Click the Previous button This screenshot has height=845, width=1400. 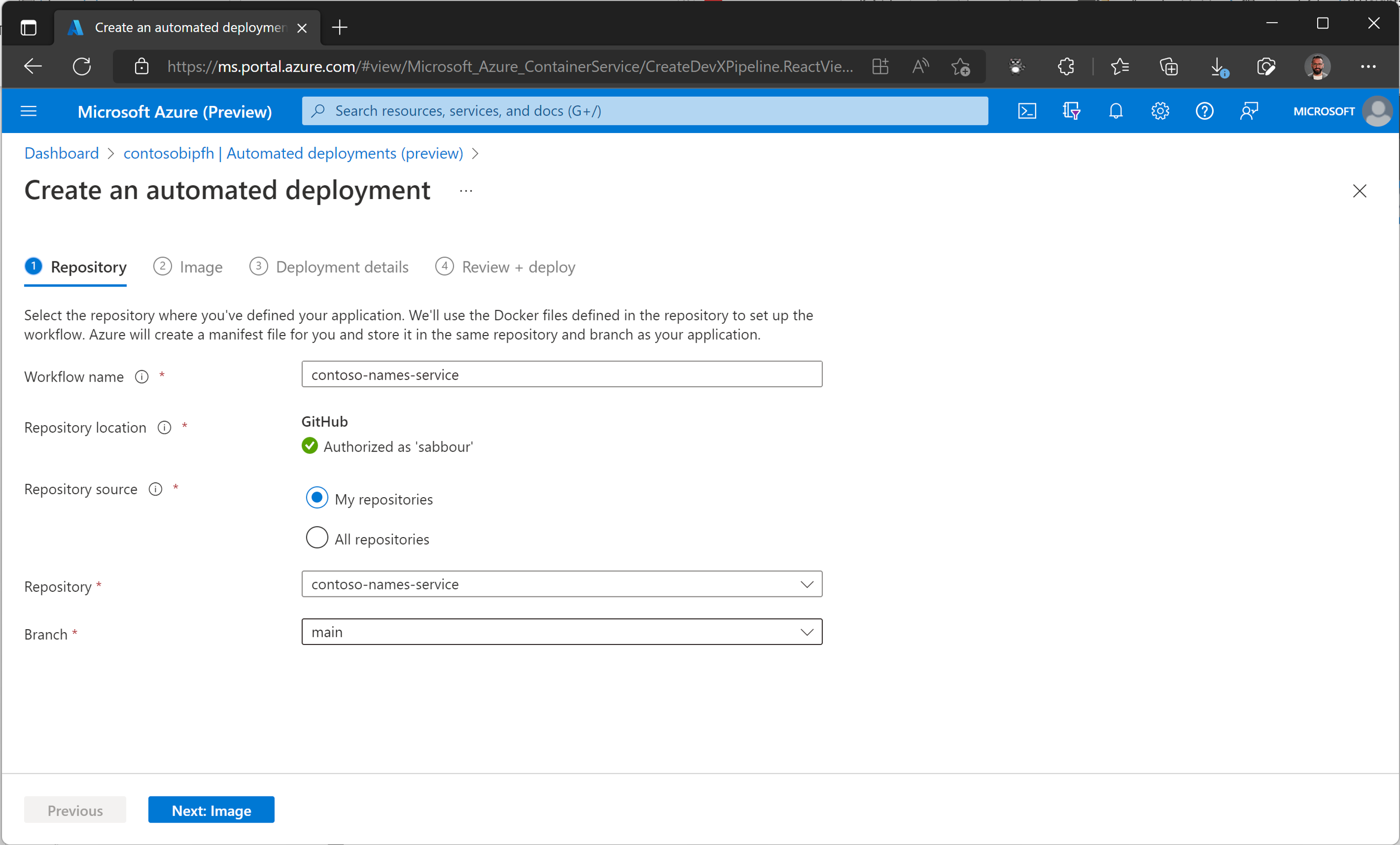[x=75, y=810]
